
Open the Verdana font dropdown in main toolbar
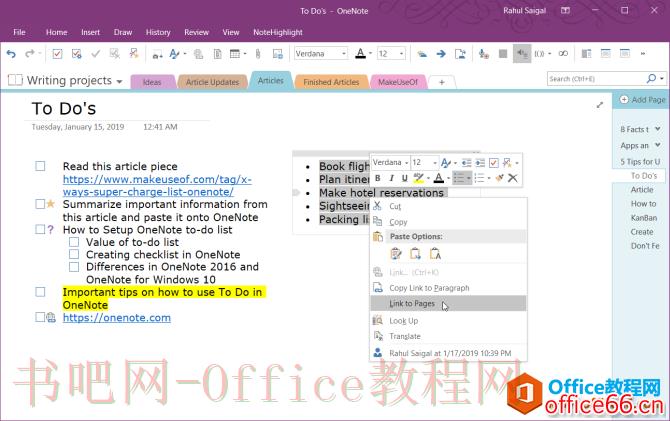click(x=344, y=54)
